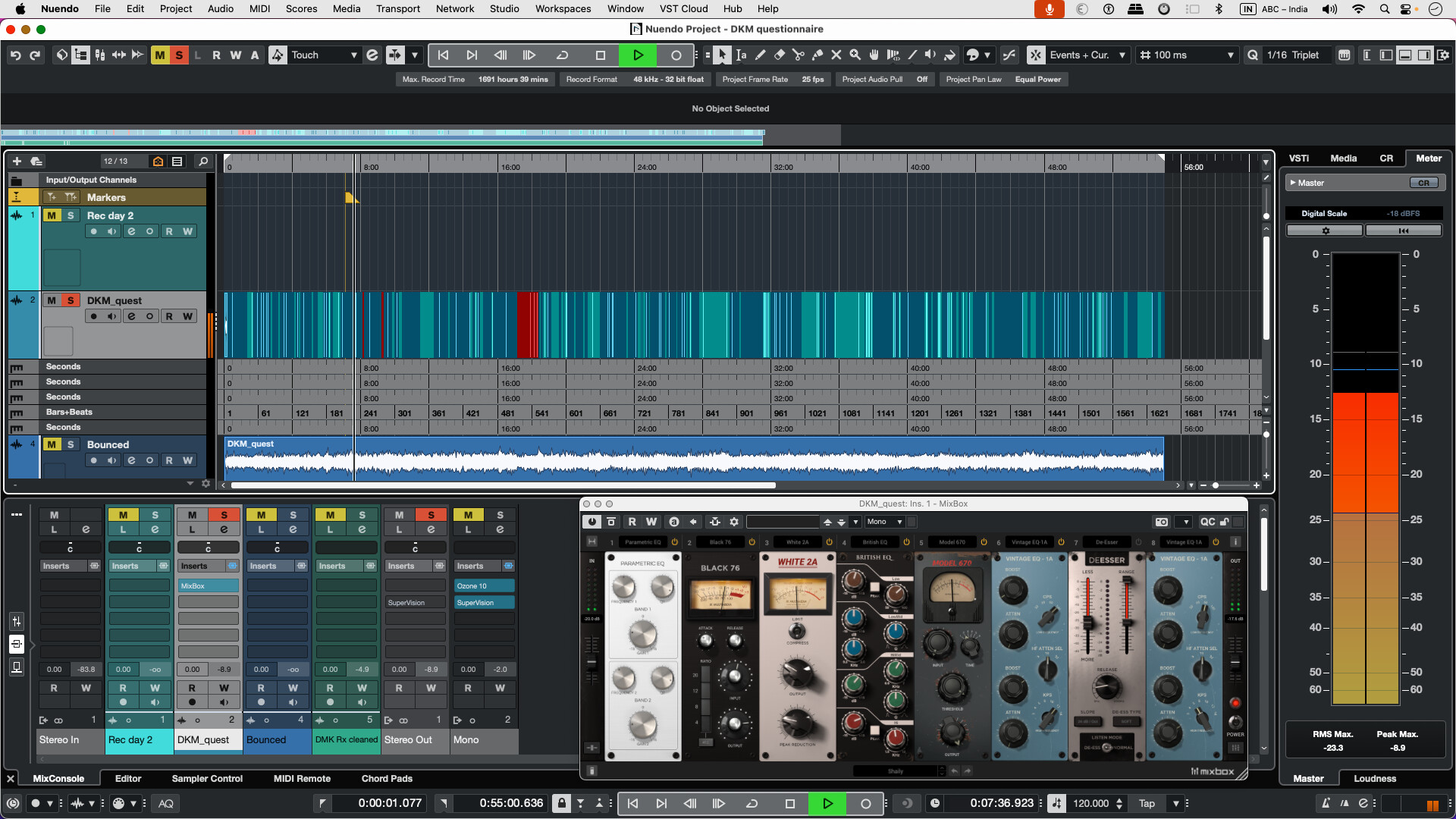Open the Studio menu
The image size is (1456, 819).
[x=504, y=9]
